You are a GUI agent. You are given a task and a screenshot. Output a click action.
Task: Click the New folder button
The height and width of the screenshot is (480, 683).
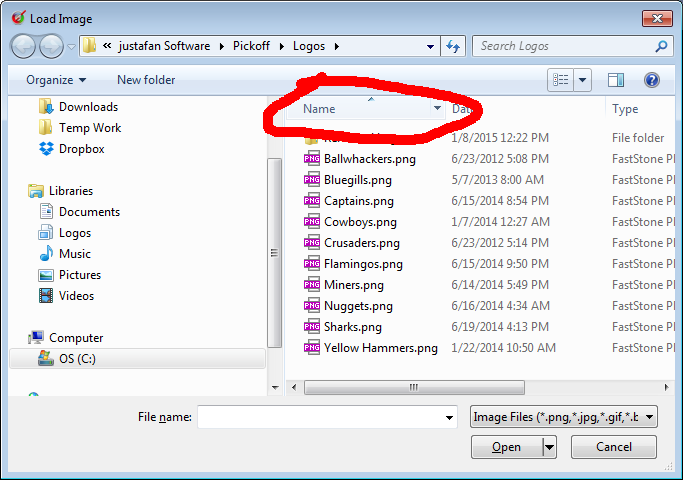click(x=146, y=80)
